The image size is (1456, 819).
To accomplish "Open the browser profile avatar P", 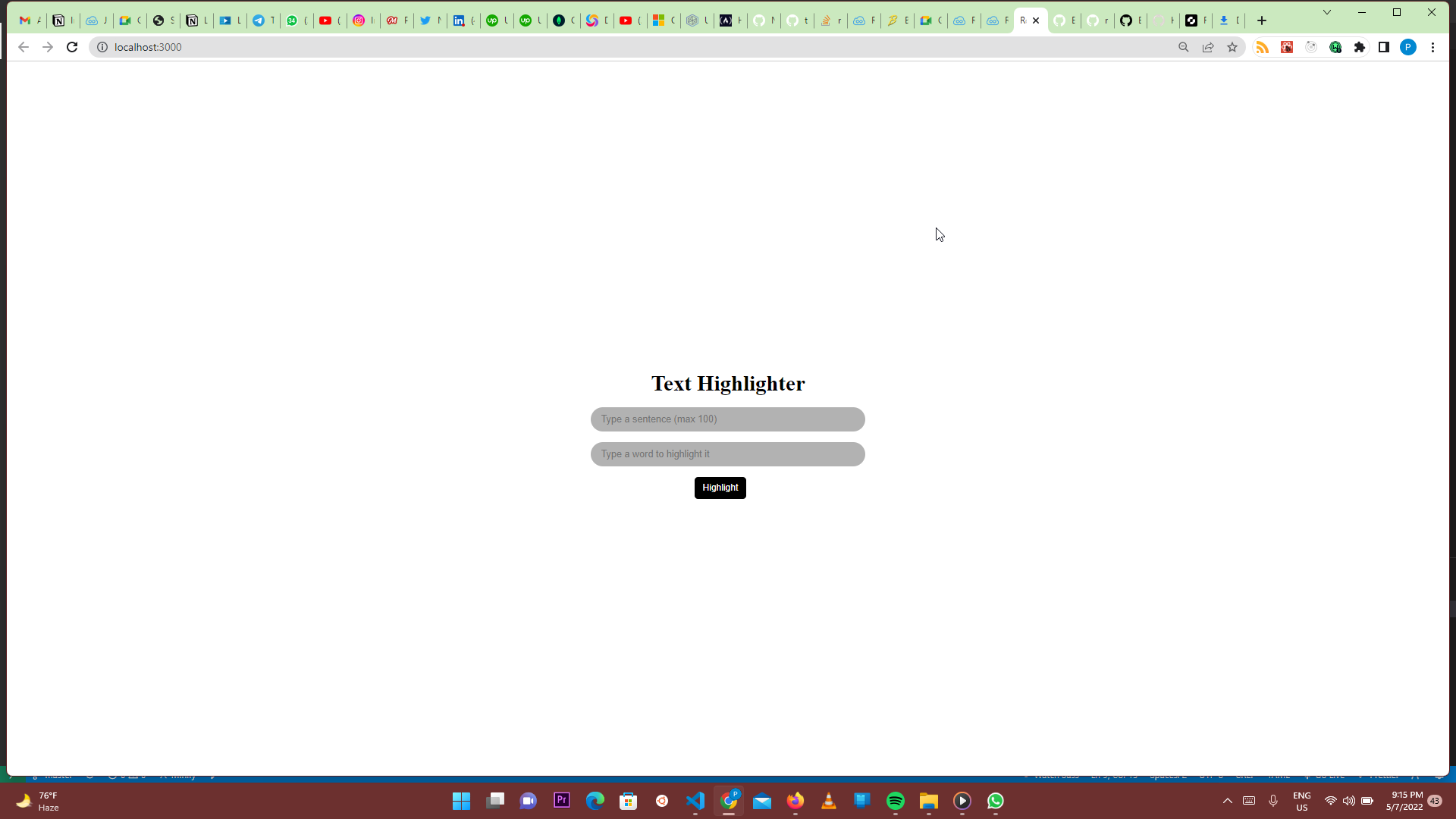I will [1408, 47].
